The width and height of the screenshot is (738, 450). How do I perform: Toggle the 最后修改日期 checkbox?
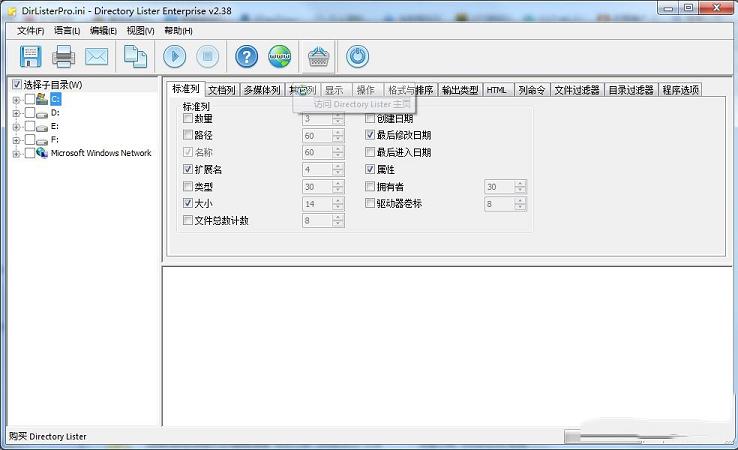click(x=369, y=136)
